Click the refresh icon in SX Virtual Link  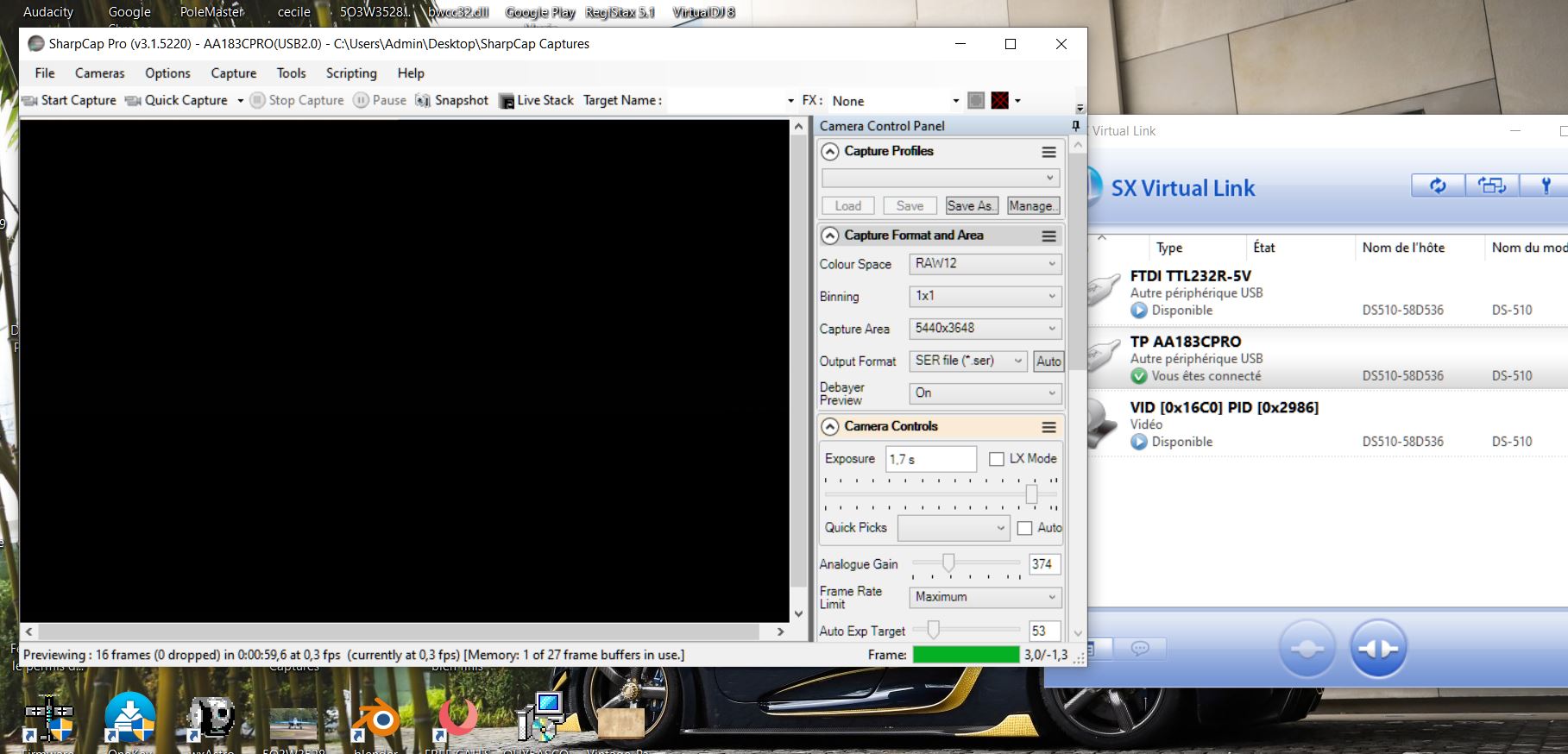coord(1438,185)
